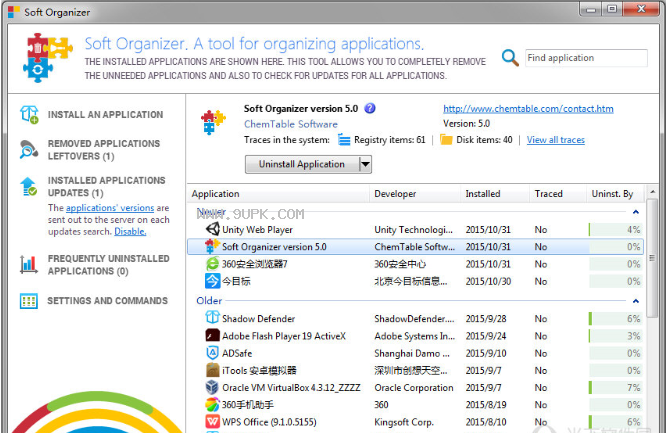Image resolution: width=666 pixels, height=433 pixels.
Task: Click the Settings and Commands grid icon
Action: 28,301
